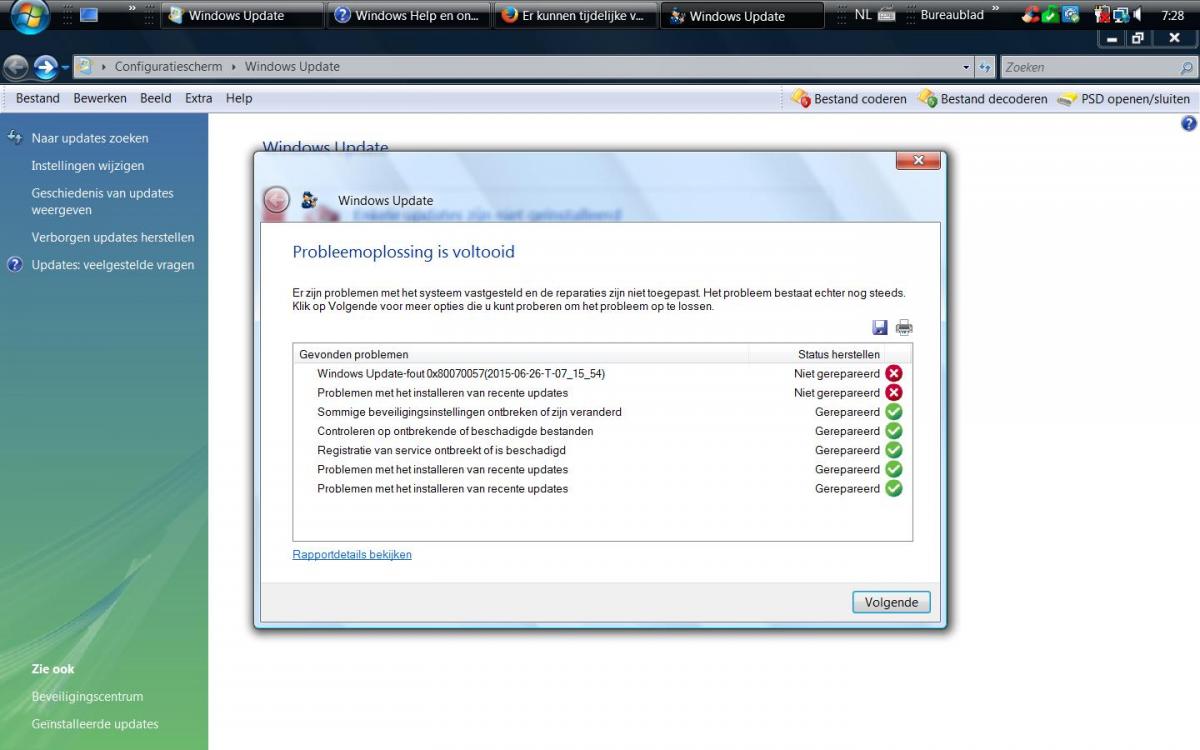Click the power/battery tray icon
The width and height of the screenshot is (1200, 750).
tap(1102, 15)
